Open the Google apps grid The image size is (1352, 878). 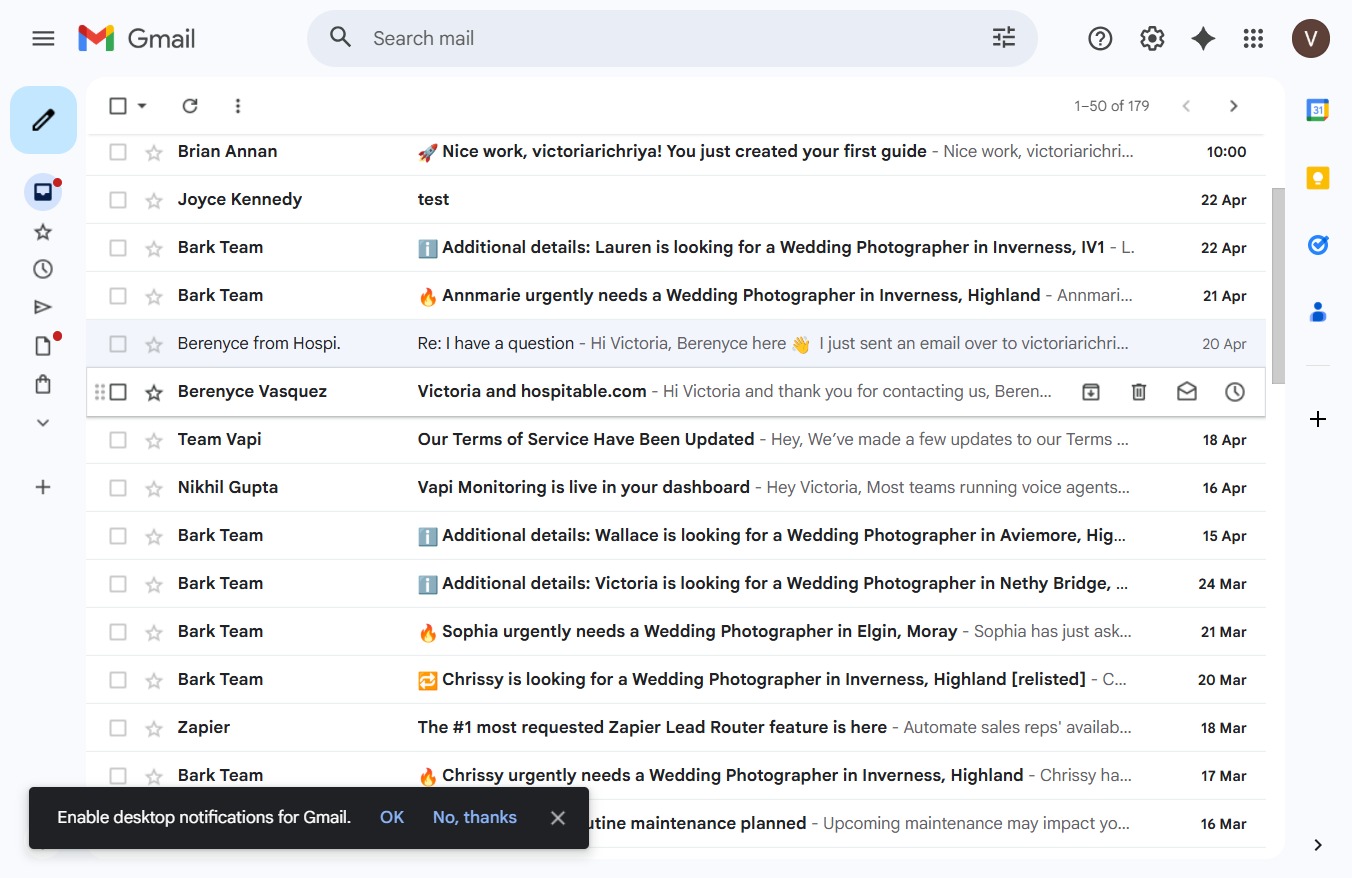coord(1253,38)
